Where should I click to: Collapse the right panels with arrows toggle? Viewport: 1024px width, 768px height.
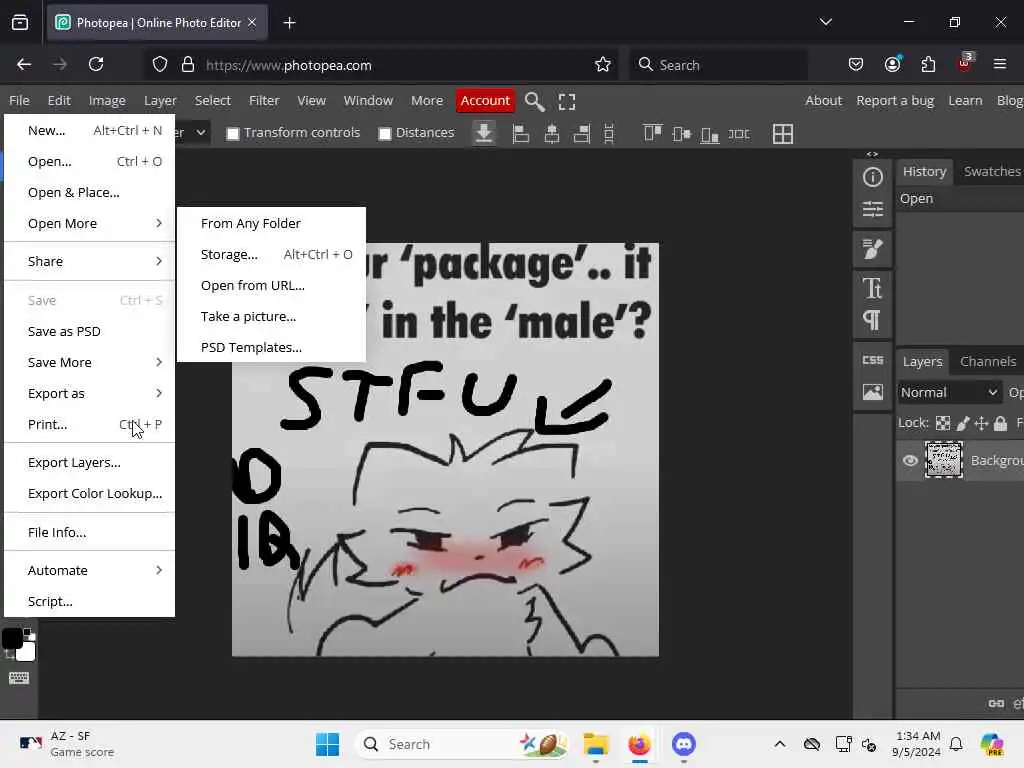pos(872,154)
